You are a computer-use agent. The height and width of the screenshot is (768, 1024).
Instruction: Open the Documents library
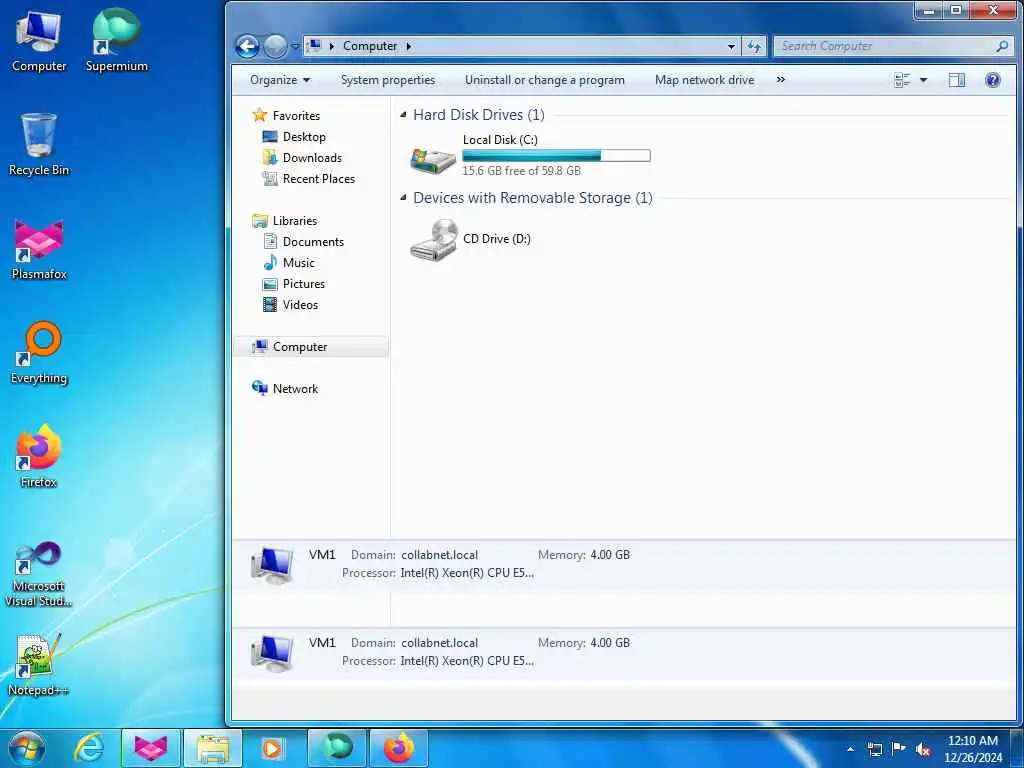point(313,242)
